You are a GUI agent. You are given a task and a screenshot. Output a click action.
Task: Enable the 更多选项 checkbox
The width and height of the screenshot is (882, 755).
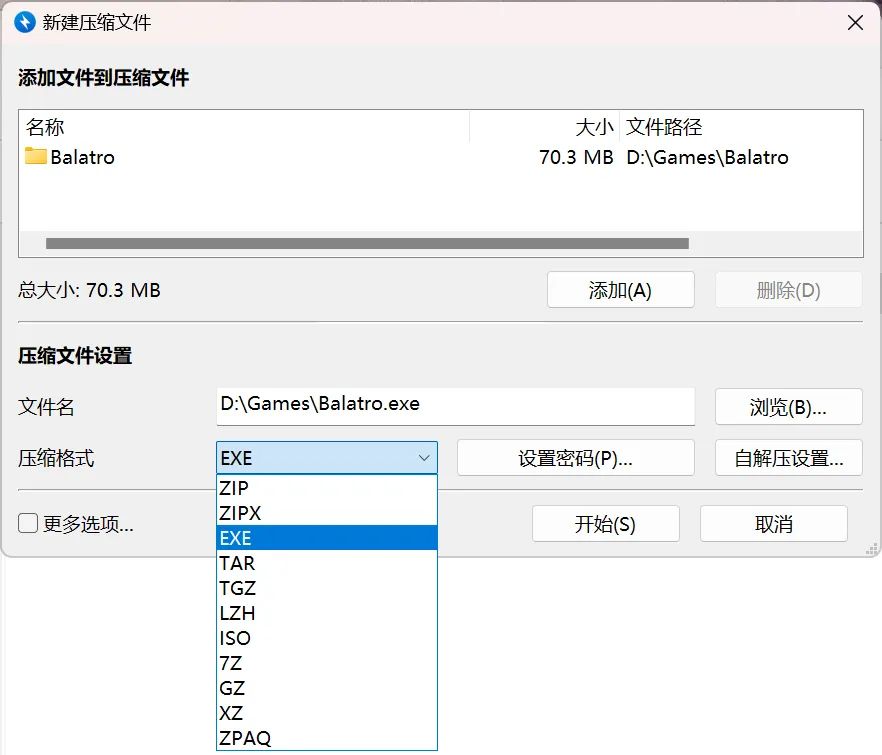click(x=28, y=523)
